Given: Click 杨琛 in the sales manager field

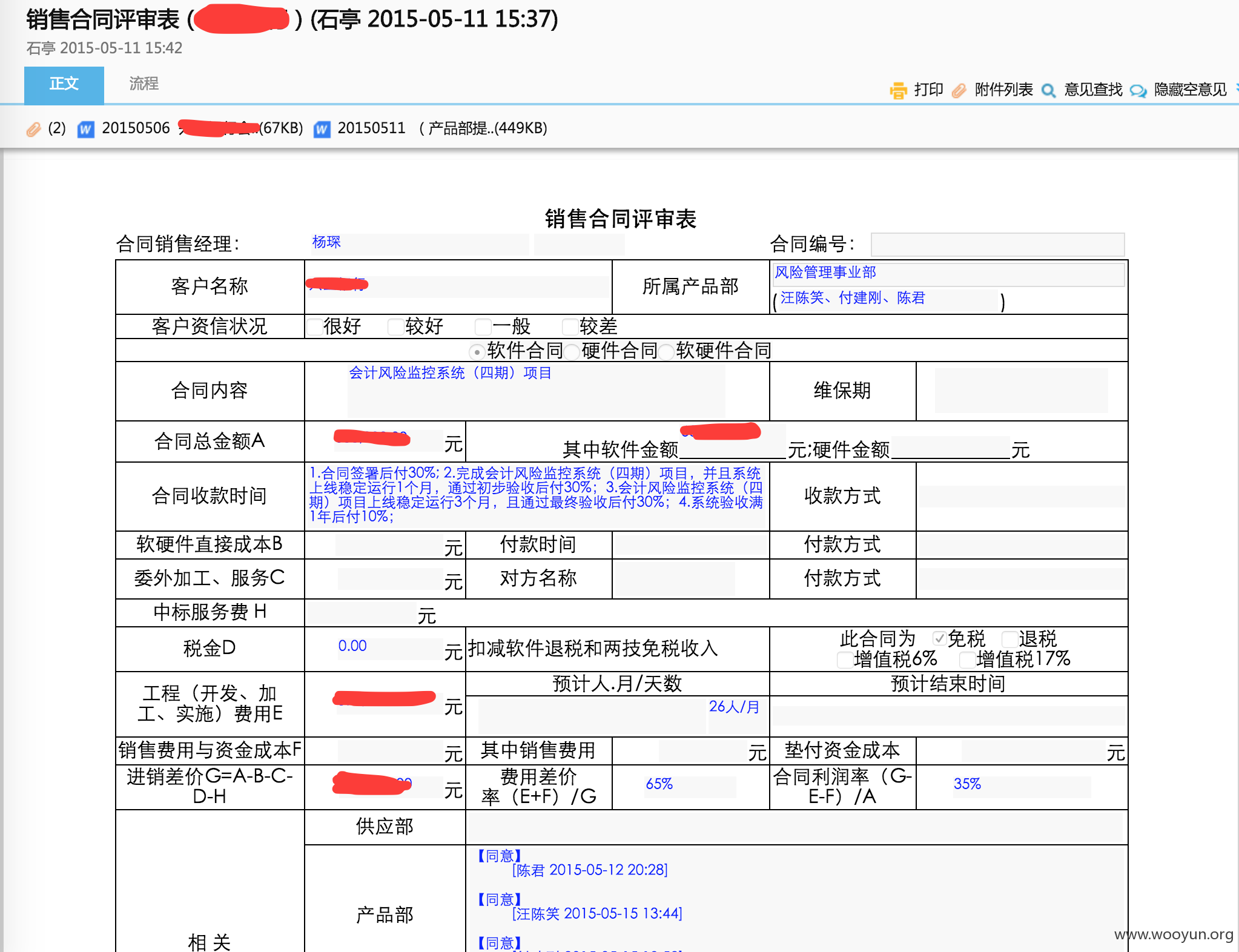Looking at the screenshot, I should pos(326,242).
